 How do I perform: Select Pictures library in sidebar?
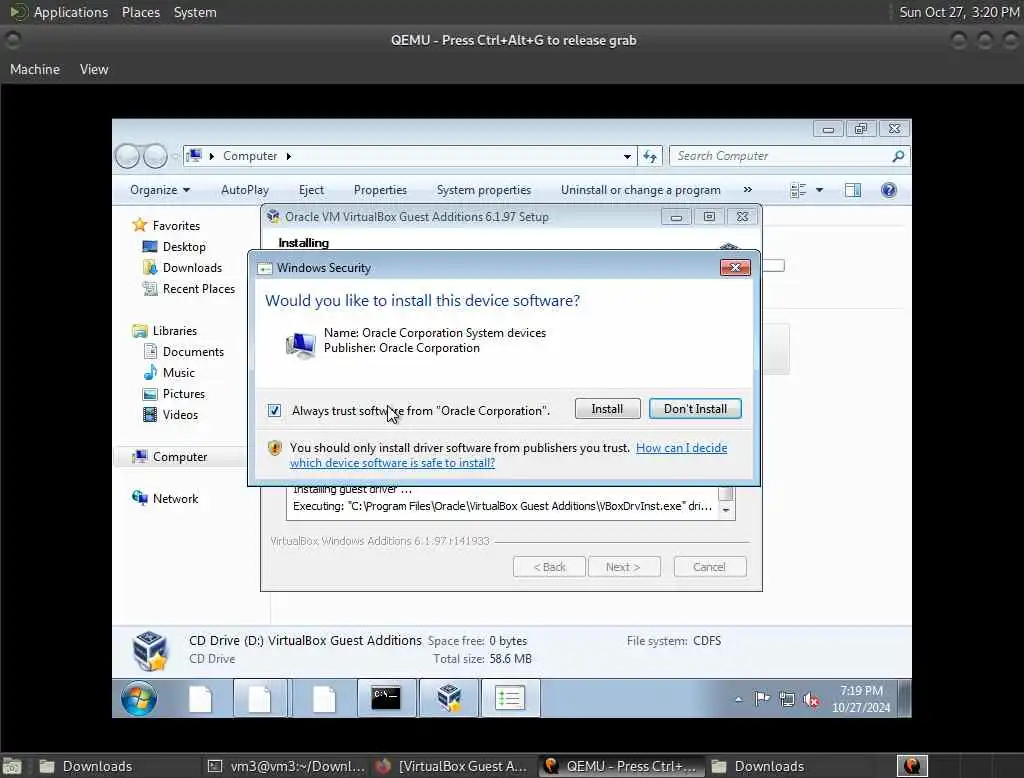184,394
